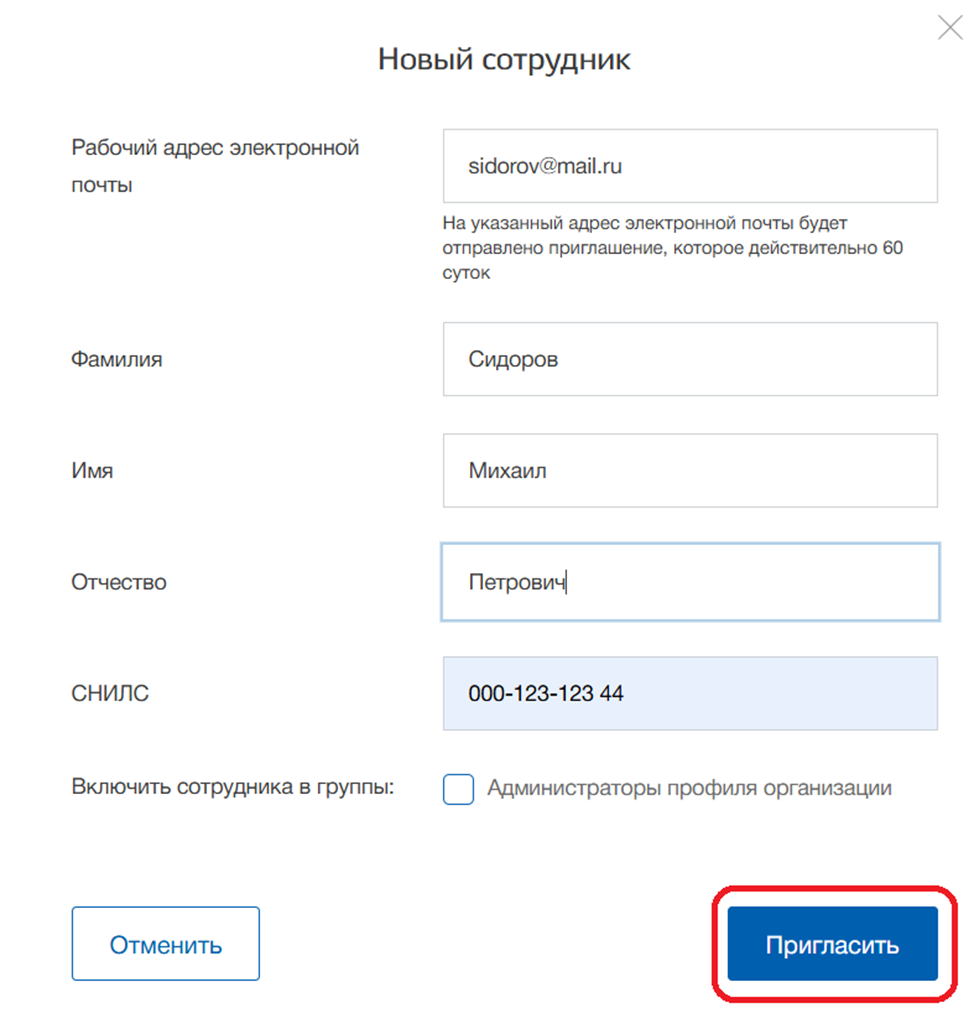Click the entered number 000-123-123 44
Screen dimensions: 974x1034
point(546,693)
